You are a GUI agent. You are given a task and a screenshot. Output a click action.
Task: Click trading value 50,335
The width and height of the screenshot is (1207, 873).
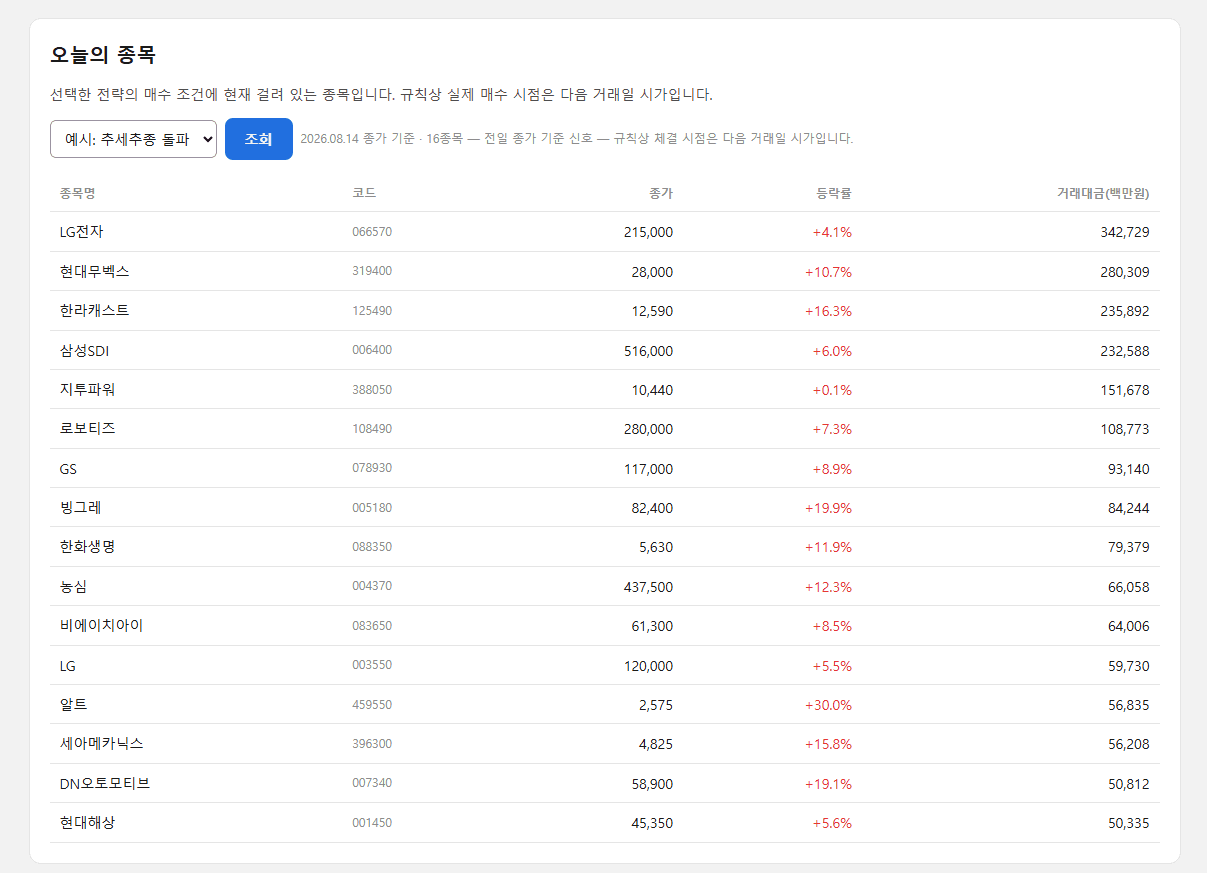point(1128,823)
